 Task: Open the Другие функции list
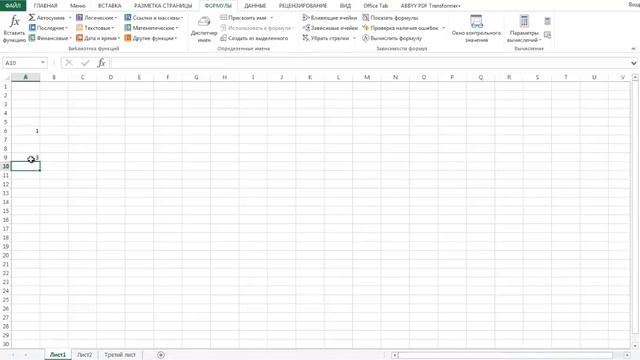150,38
